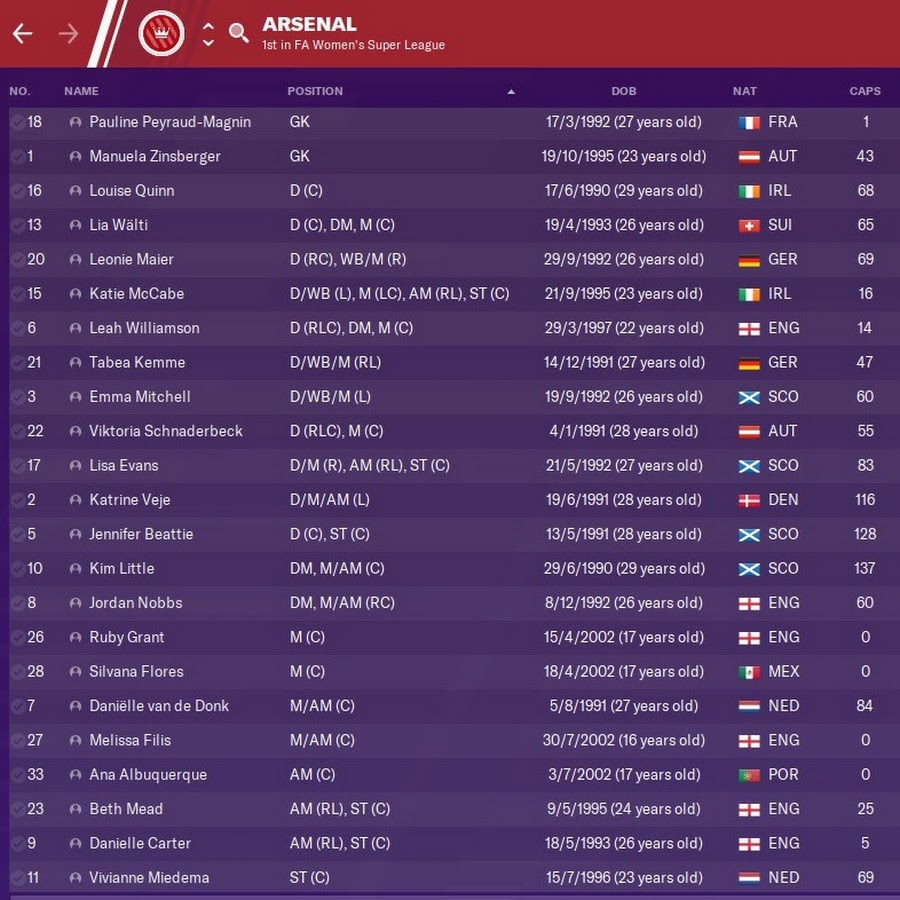The width and height of the screenshot is (900, 900).
Task: Sort squad by CAPS column header
Action: pyautogui.click(x=864, y=91)
